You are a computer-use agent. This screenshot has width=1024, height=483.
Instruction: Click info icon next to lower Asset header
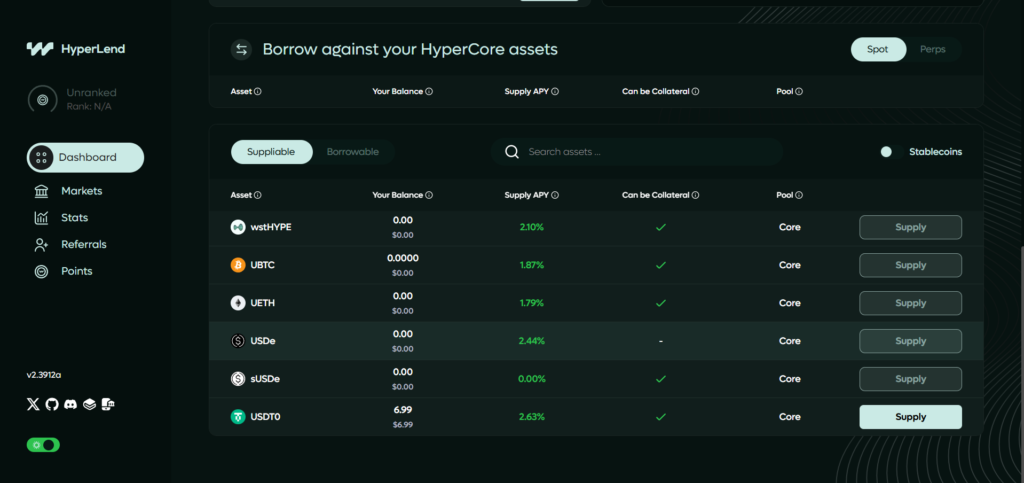257,195
